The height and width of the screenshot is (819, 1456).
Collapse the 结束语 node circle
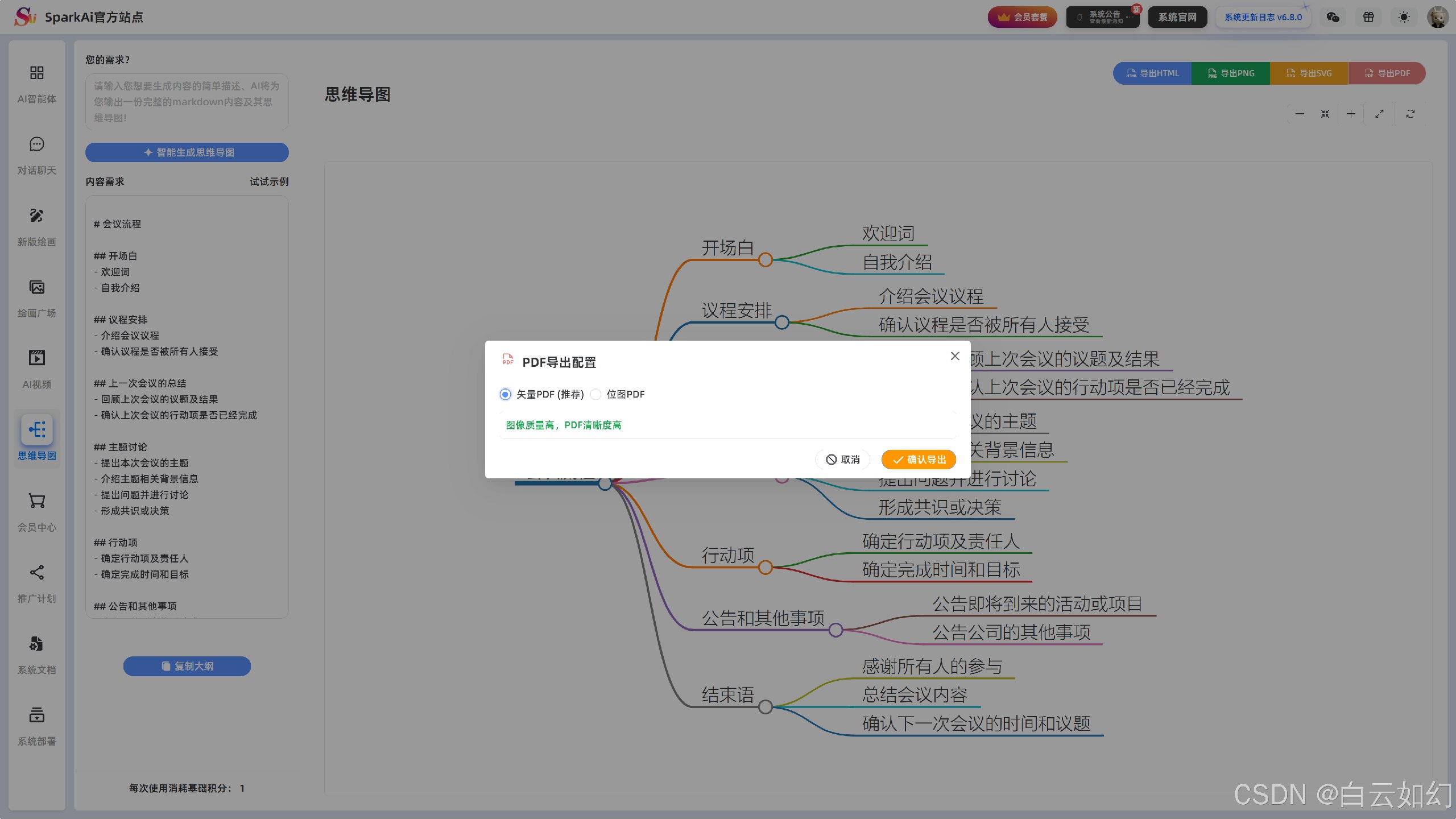pyautogui.click(x=766, y=707)
